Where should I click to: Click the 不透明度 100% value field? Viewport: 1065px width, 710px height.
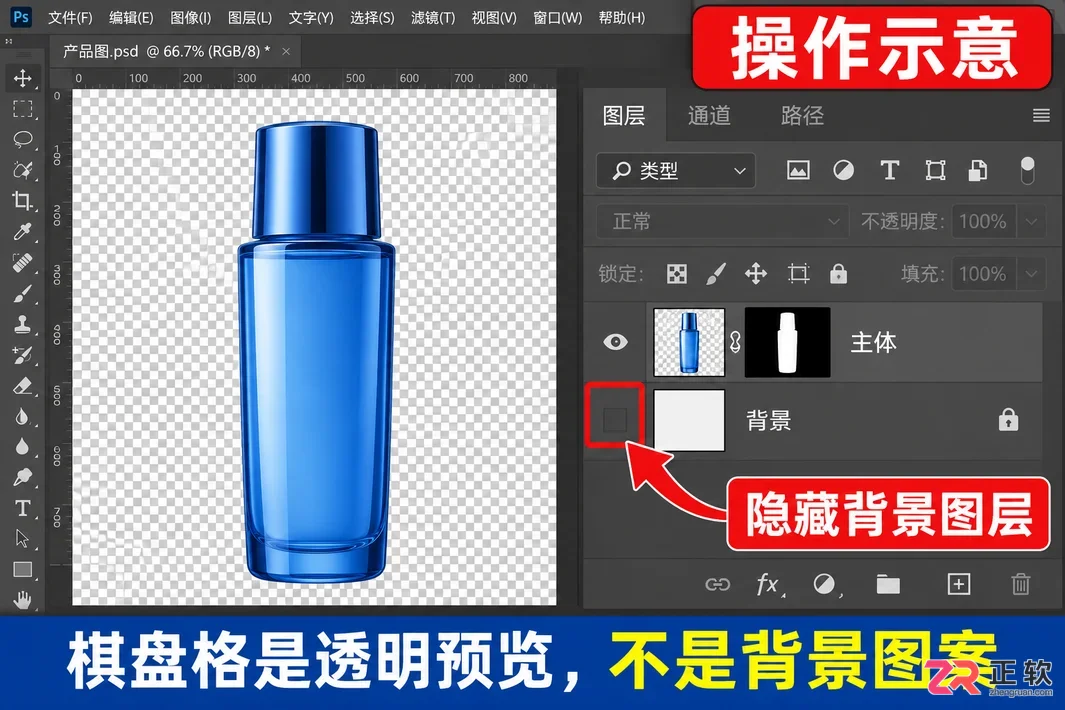(x=983, y=221)
